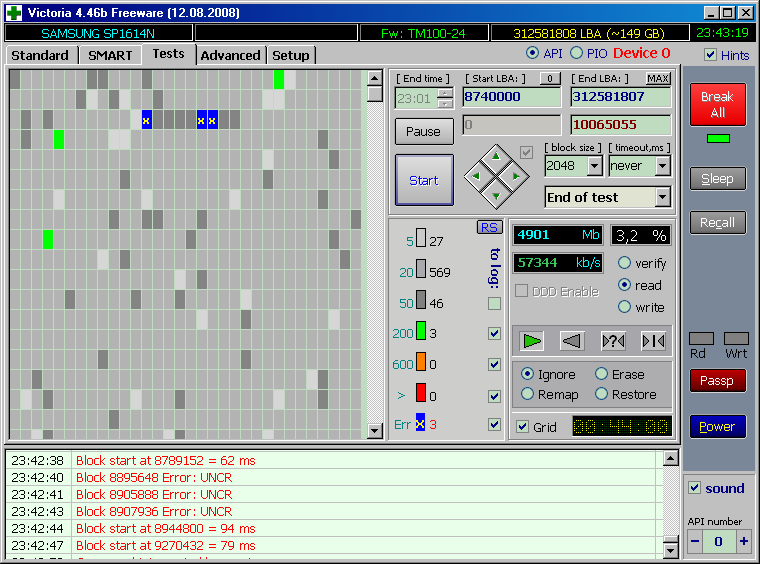Toggle the Grid checkbox
This screenshot has width=760, height=564.
coord(522,427)
